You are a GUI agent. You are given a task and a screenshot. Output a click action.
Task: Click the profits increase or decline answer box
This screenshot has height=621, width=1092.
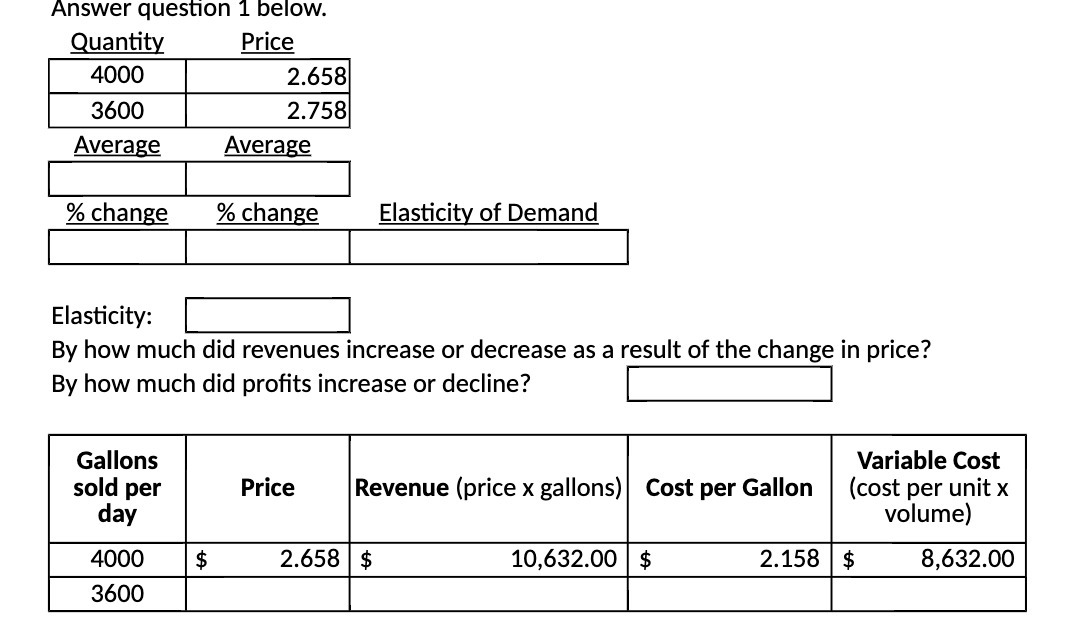click(x=729, y=383)
